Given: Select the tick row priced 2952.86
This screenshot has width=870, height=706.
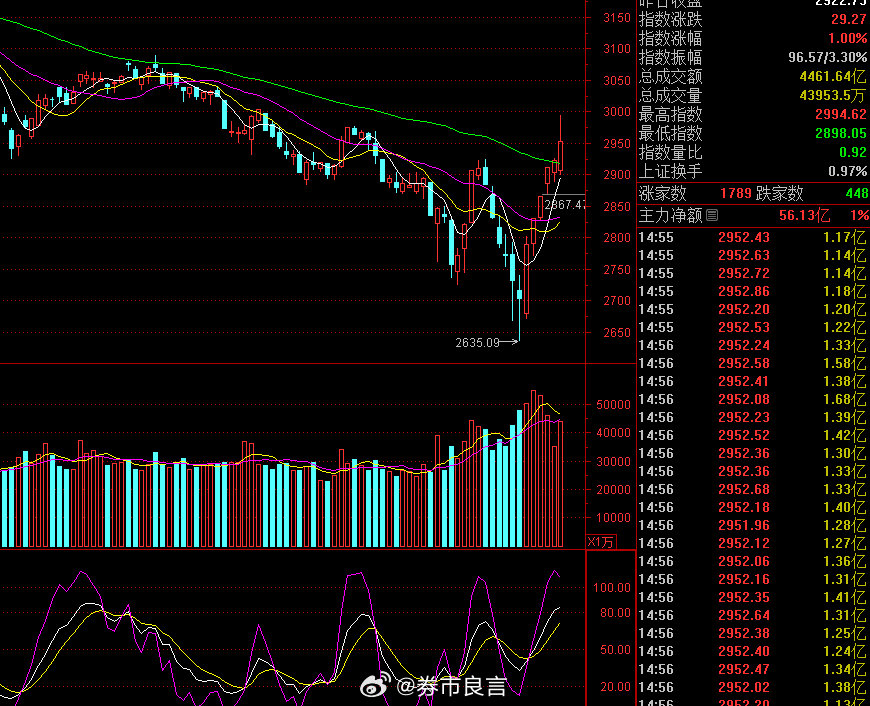Looking at the screenshot, I should pyautogui.click(x=753, y=291).
